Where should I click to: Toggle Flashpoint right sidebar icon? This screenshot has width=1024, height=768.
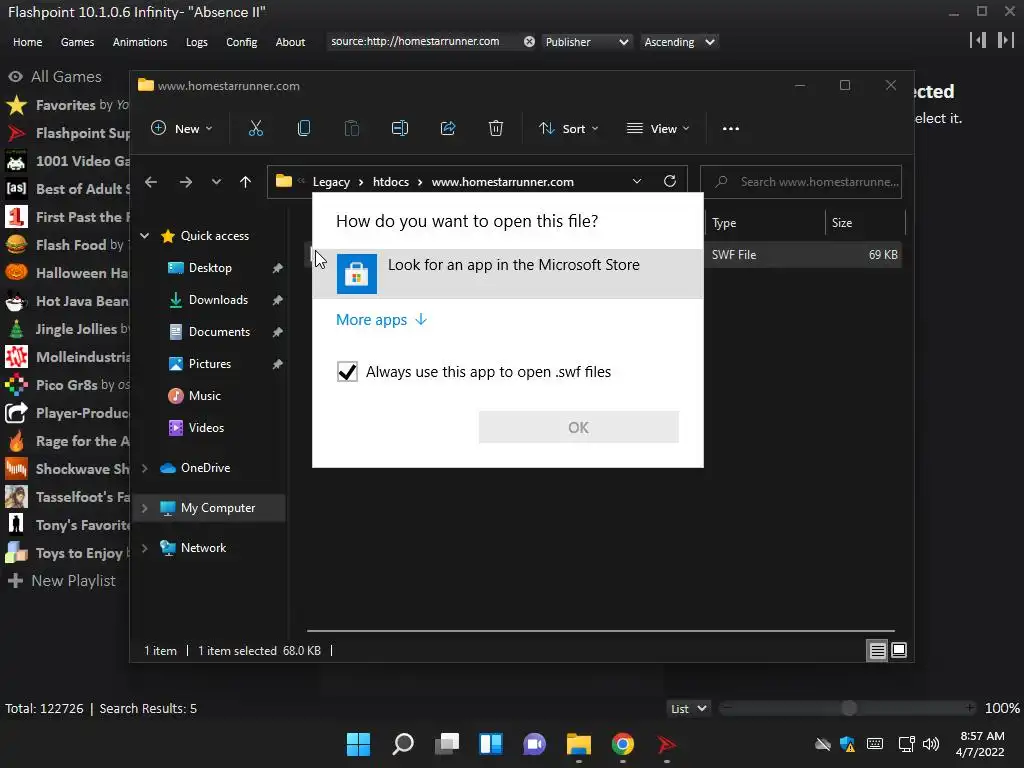click(x=1004, y=40)
